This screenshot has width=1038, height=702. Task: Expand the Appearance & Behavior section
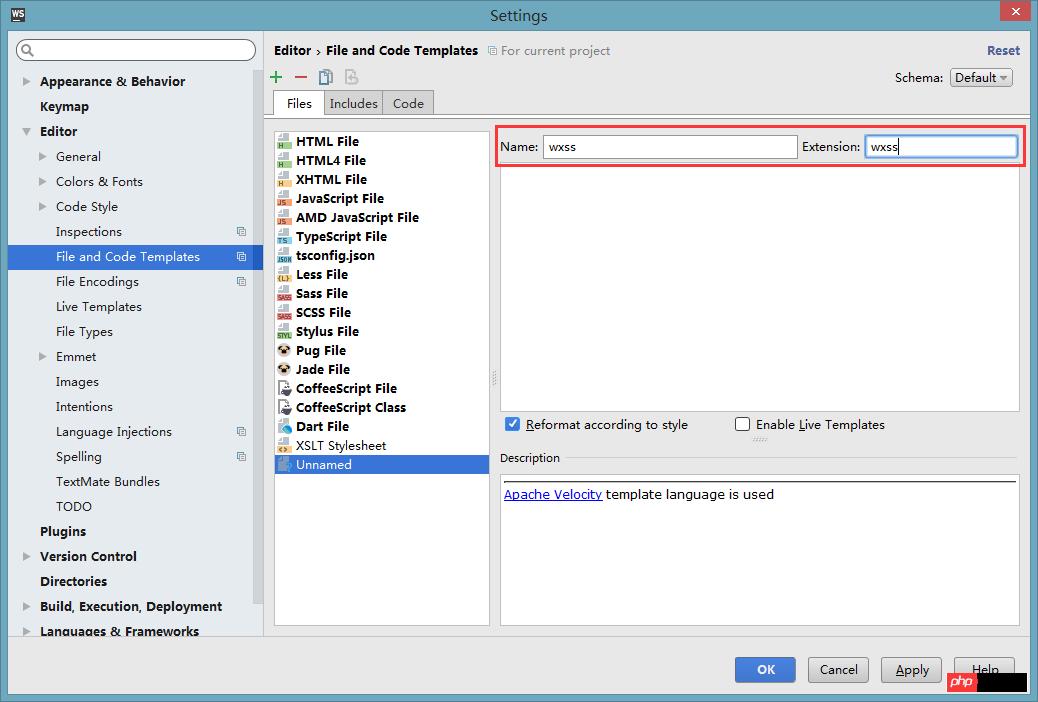27,82
